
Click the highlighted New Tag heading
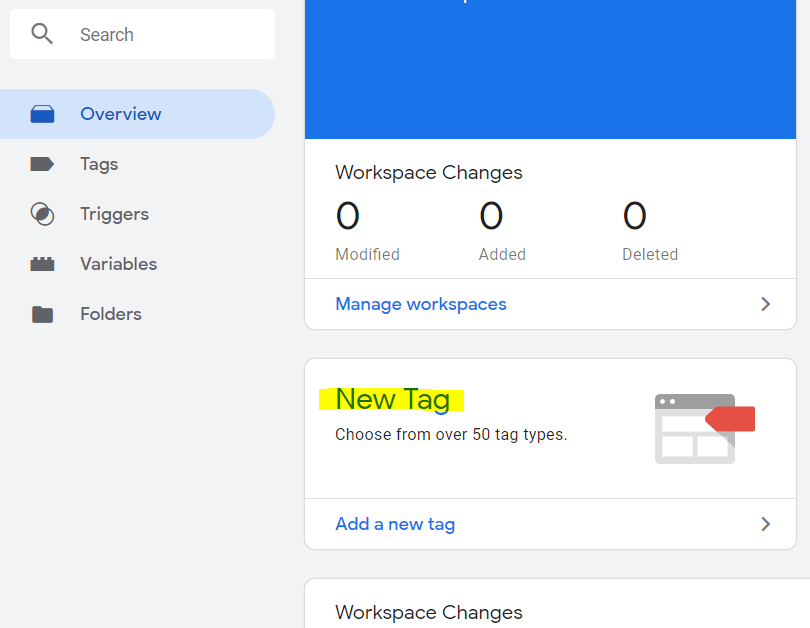[x=392, y=399]
